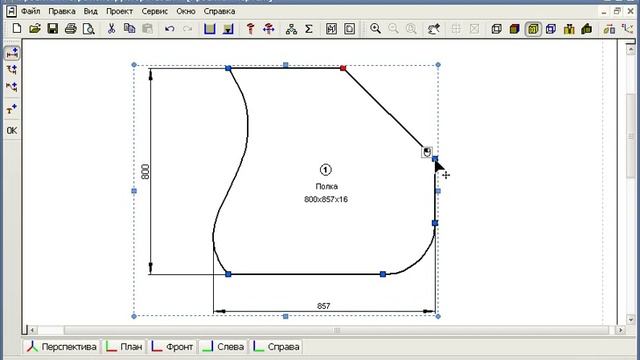Open the project structure tree icon
The image size is (640, 360).
pyautogui.click(x=291, y=29)
